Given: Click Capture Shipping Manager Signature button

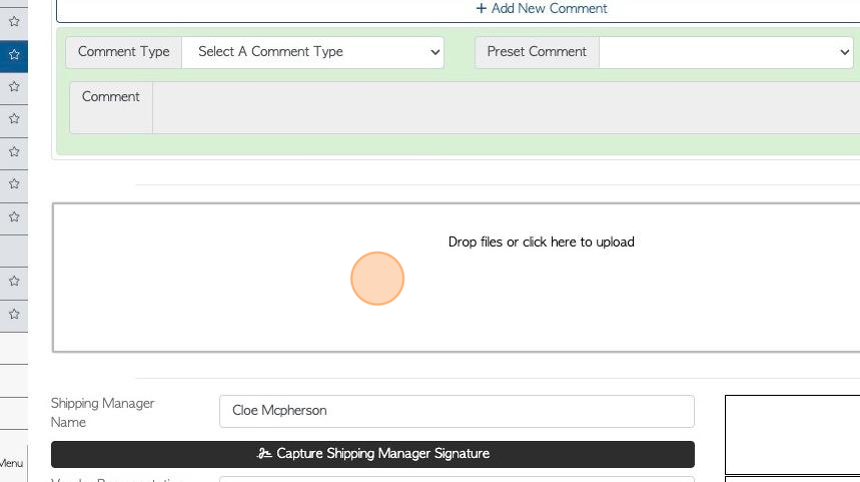Looking at the screenshot, I should (x=373, y=454).
